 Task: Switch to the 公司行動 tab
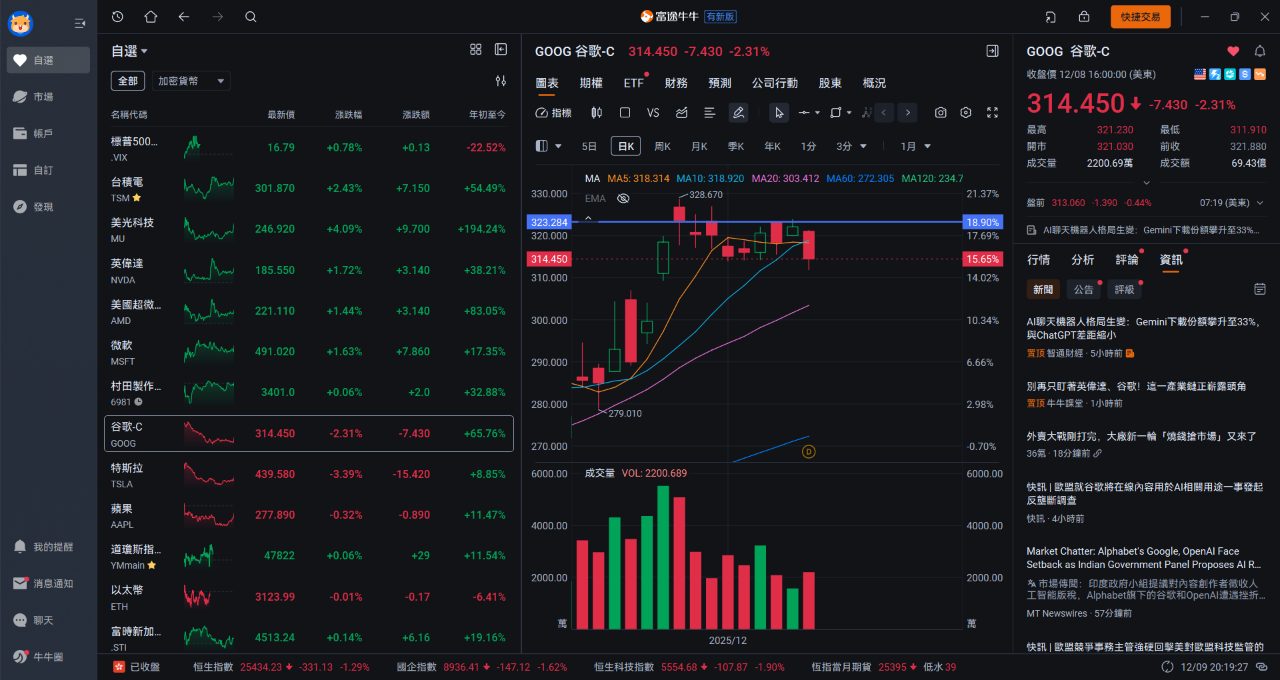pyautogui.click(x=775, y=83)
